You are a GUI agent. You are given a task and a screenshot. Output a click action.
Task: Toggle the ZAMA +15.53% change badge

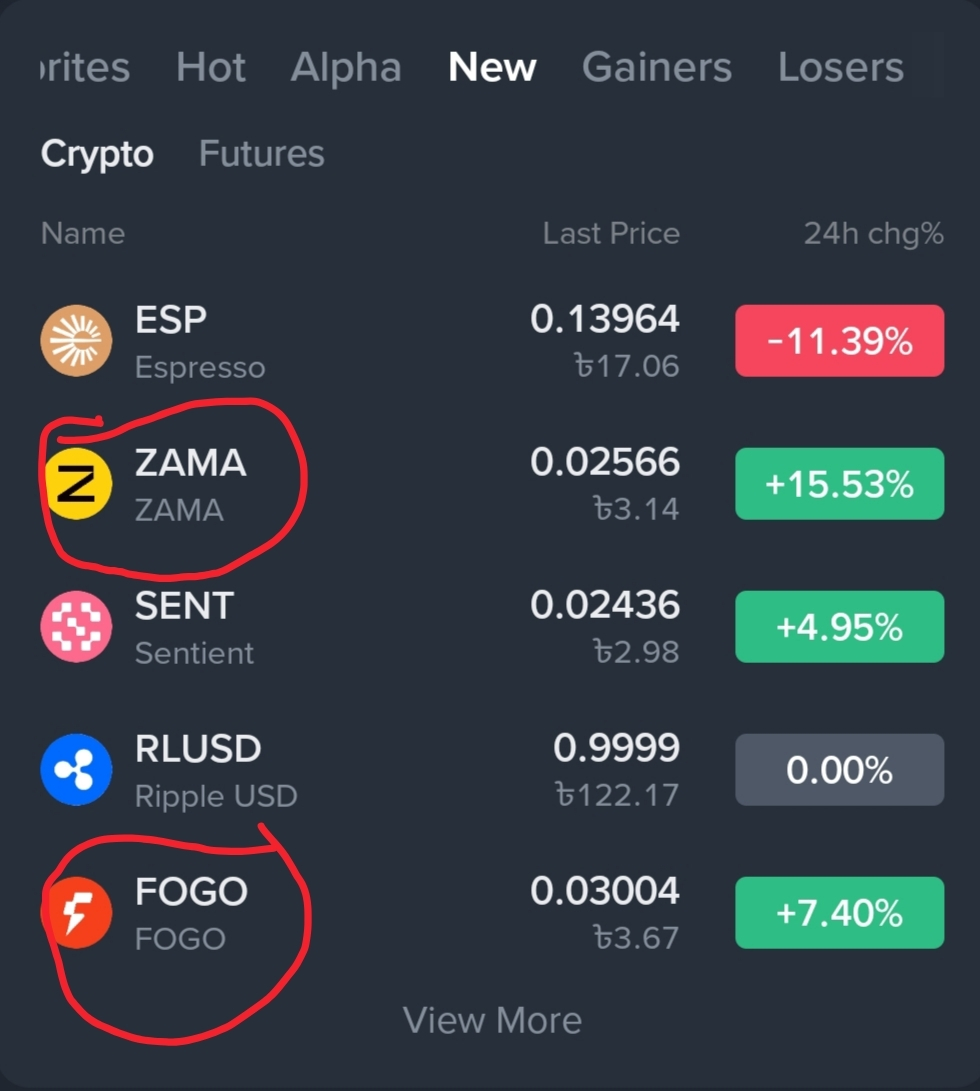[839, 484]
